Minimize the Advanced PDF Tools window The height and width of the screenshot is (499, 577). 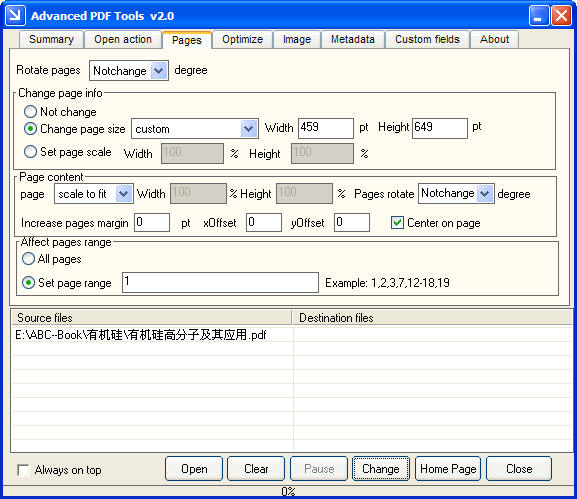tap(539, 16)
